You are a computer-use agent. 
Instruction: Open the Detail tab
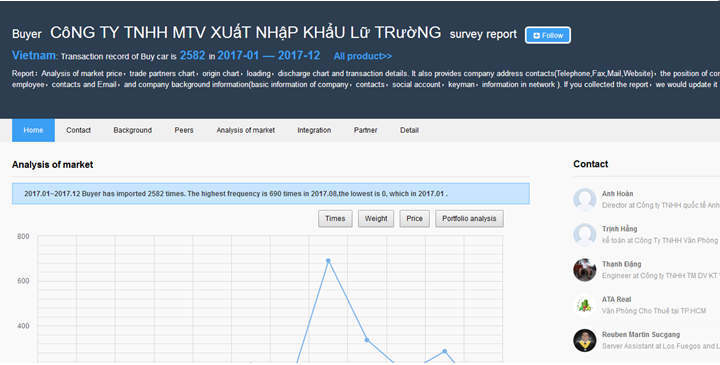point(409,130)
